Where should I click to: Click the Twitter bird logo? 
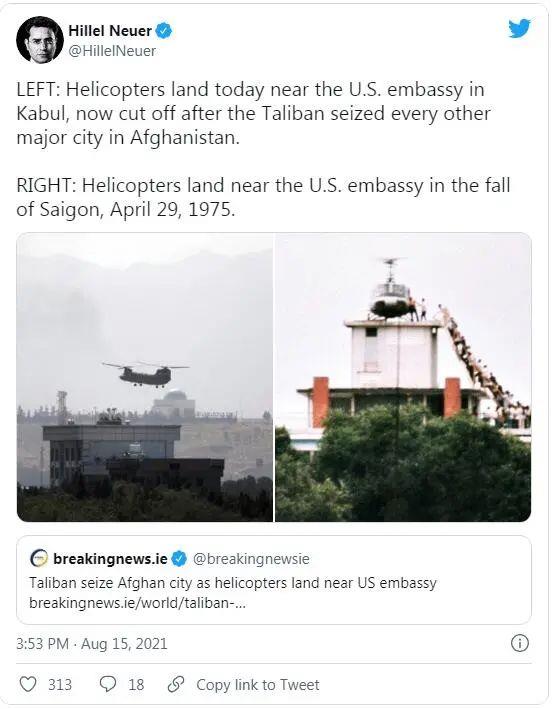pyautogui.click(x=519, y=29)
